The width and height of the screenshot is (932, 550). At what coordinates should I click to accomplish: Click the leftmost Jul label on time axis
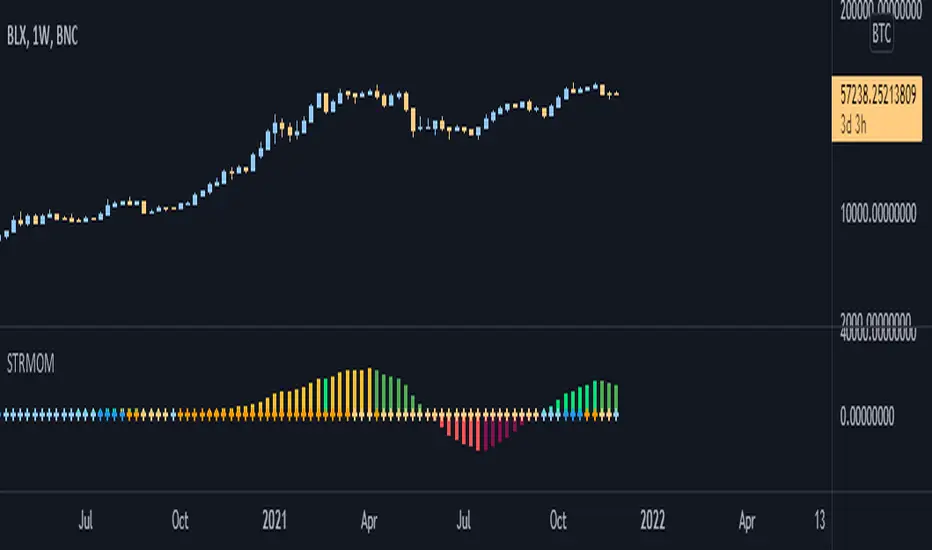[86, 521]
